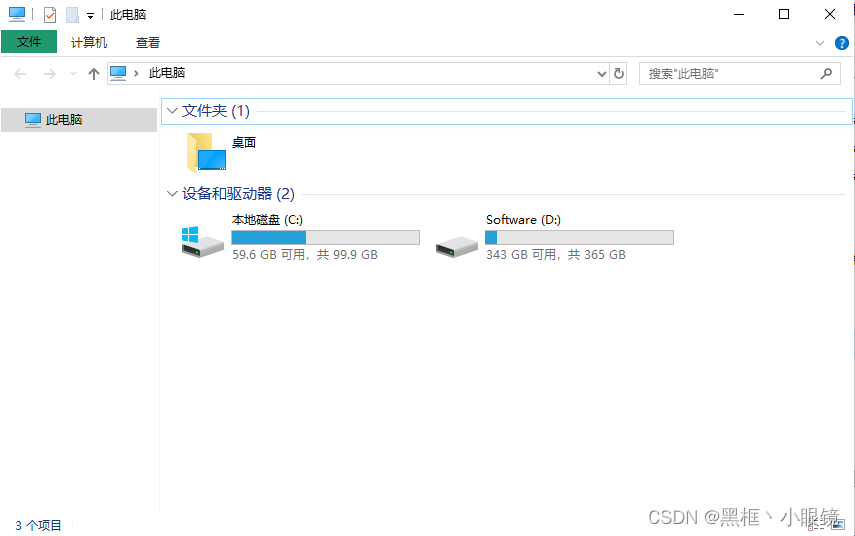Image resolution: width=855 pixels, height=536 pixels.
Task: Open the recent locations dropdown
Action: 73,74
